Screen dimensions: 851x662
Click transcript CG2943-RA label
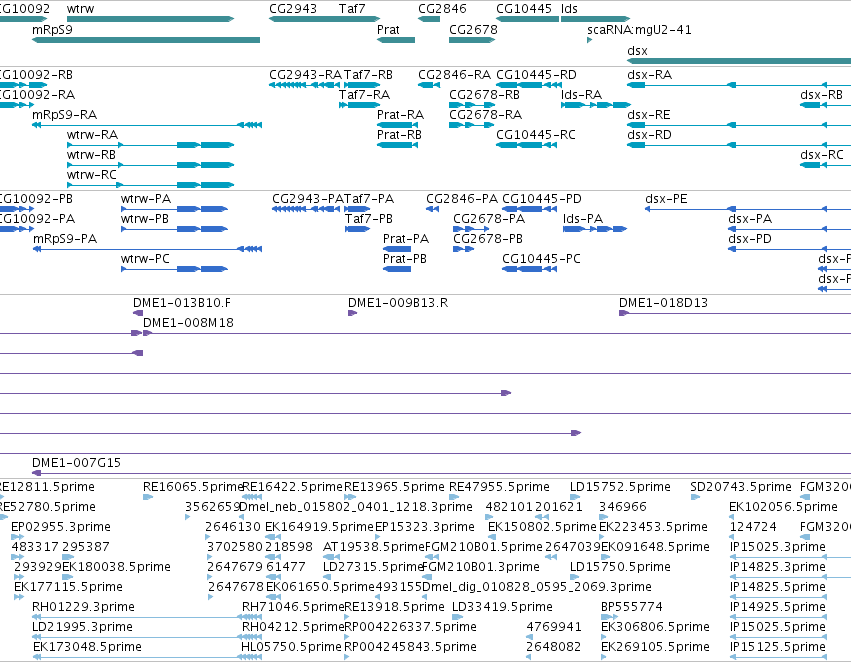pyautogui.click(x=306, y=75)
